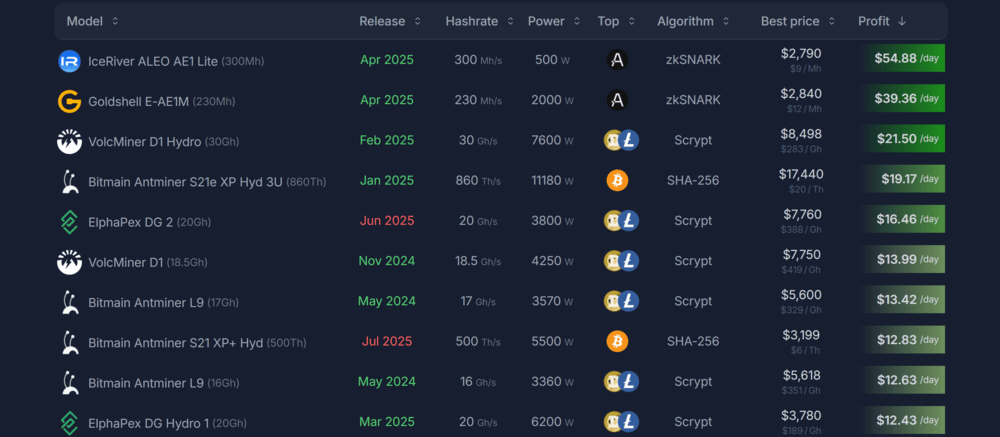Screen dimensions: 1000x437
Task: Click Dogecoin-Litecoin icon in Antminer L9 17Gh row
Action: (621, 301)
